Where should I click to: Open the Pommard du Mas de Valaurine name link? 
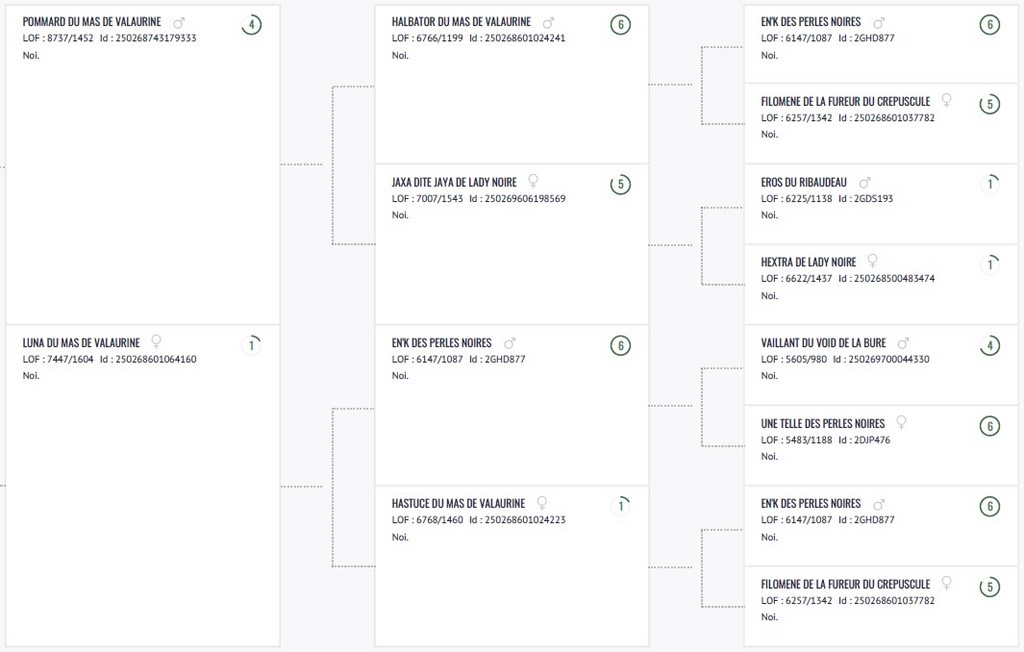(91, 22)
